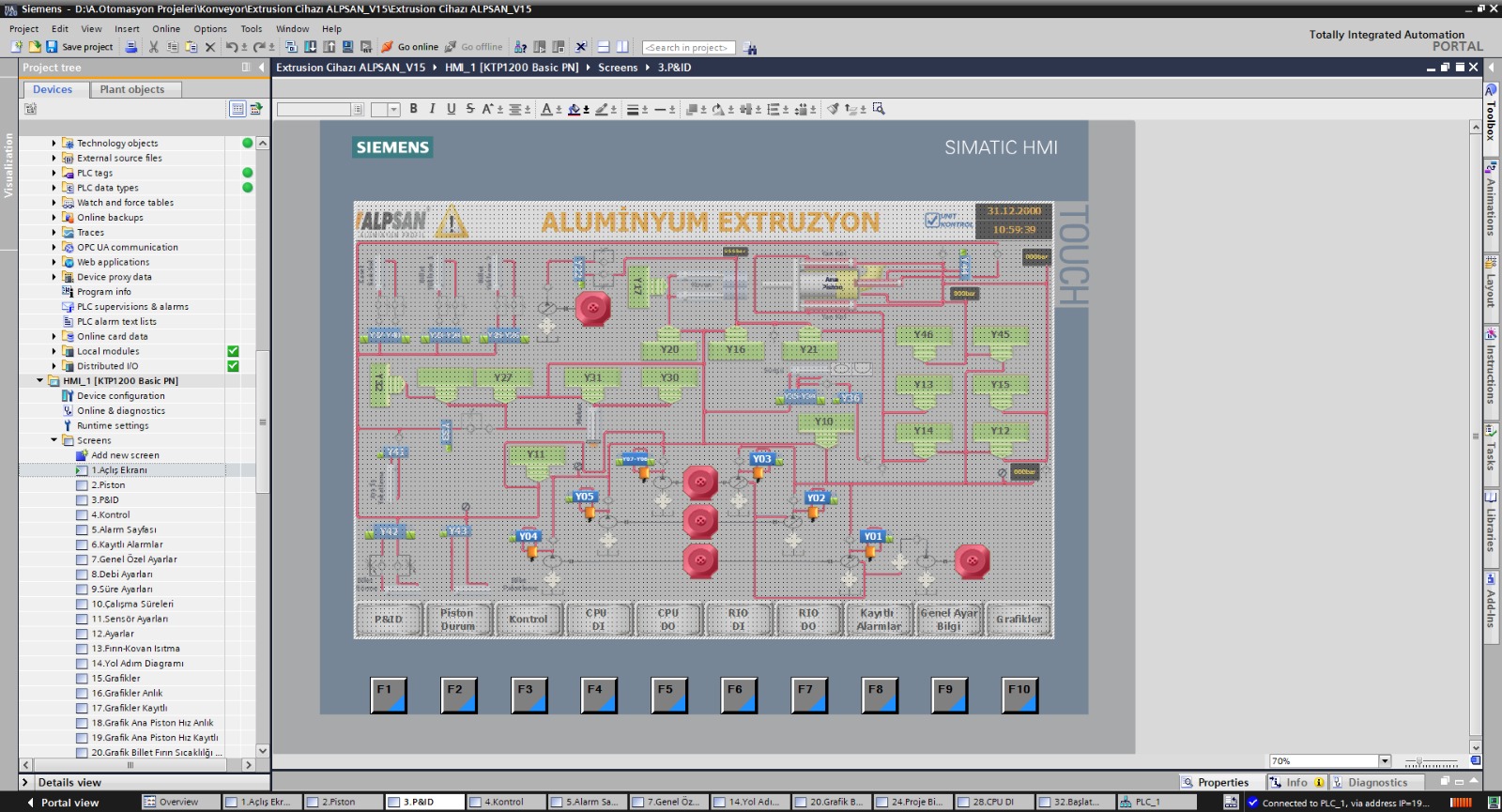Open the Online menu
Image resolution: width=1502 pixels, height=812 pixels.
point(166,29)
